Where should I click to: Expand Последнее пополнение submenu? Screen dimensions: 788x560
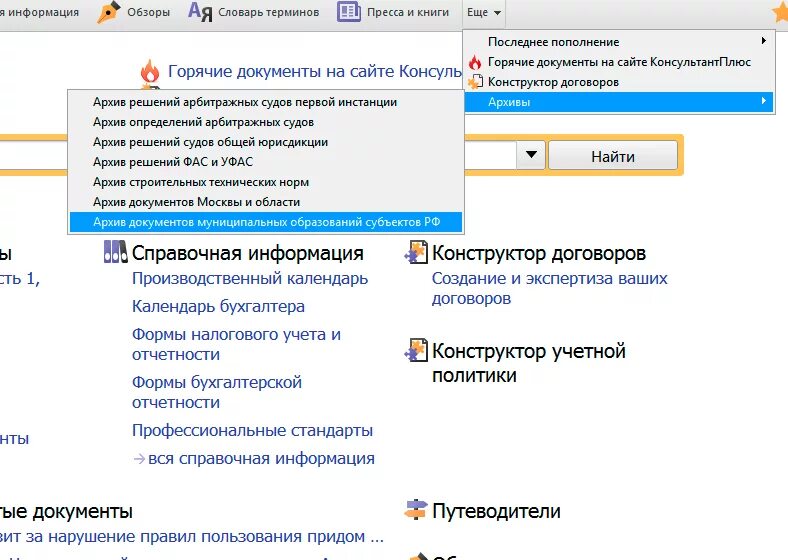click(619, 42)
